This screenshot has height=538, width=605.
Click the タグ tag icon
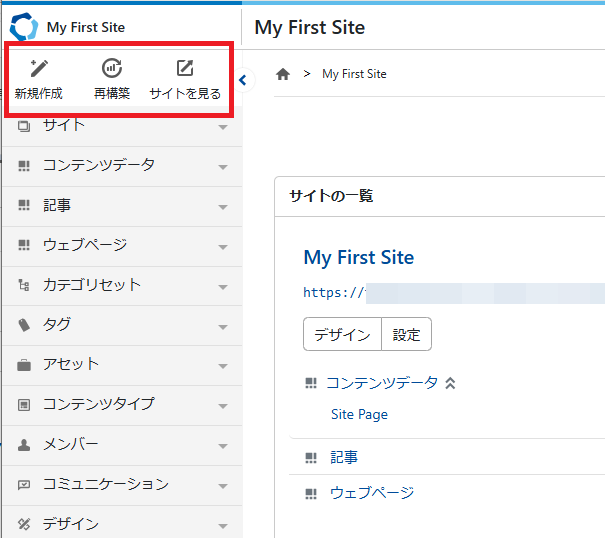tap(24, 325)
